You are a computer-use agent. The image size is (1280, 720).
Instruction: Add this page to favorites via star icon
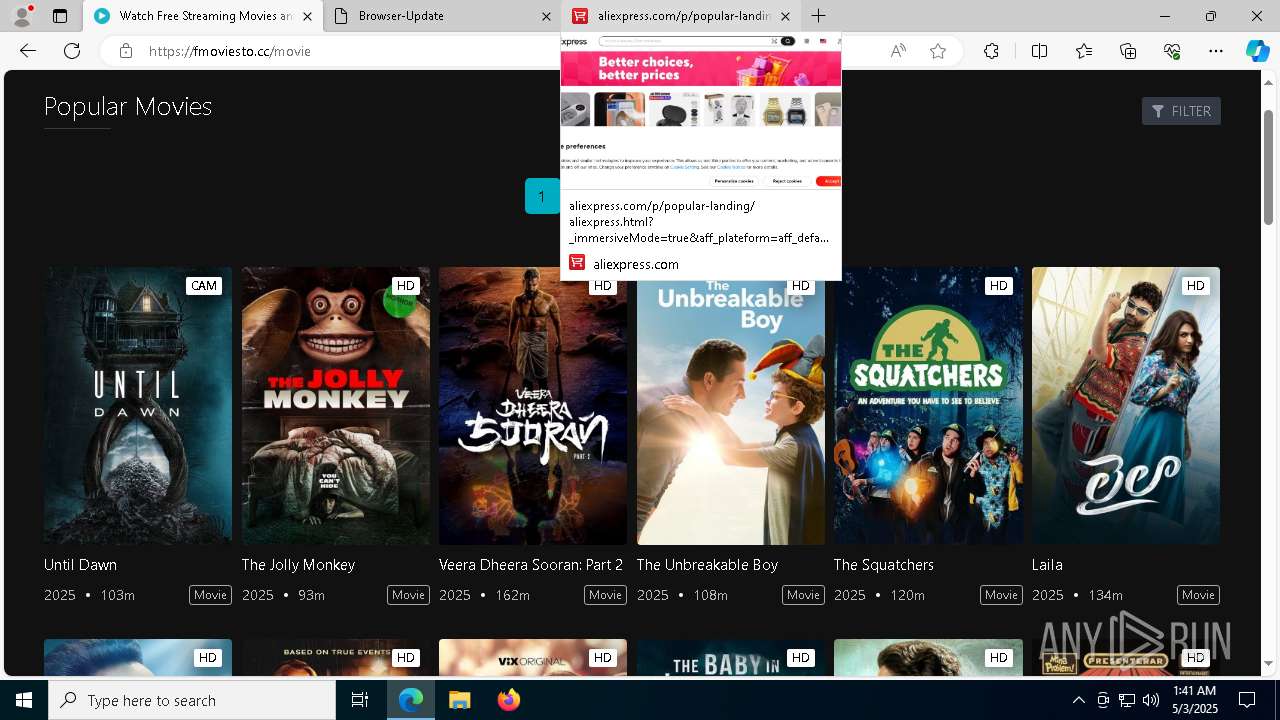938,51
